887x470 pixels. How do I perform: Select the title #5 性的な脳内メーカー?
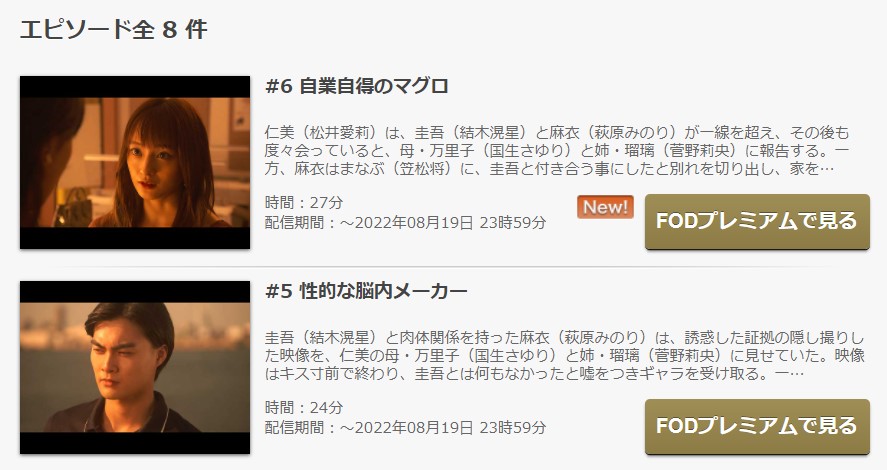[366, 291]
